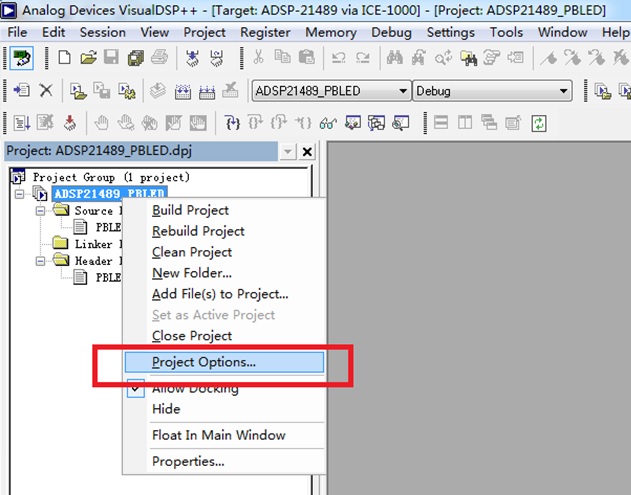Click the New file toolbar icon

coord(64,58)
